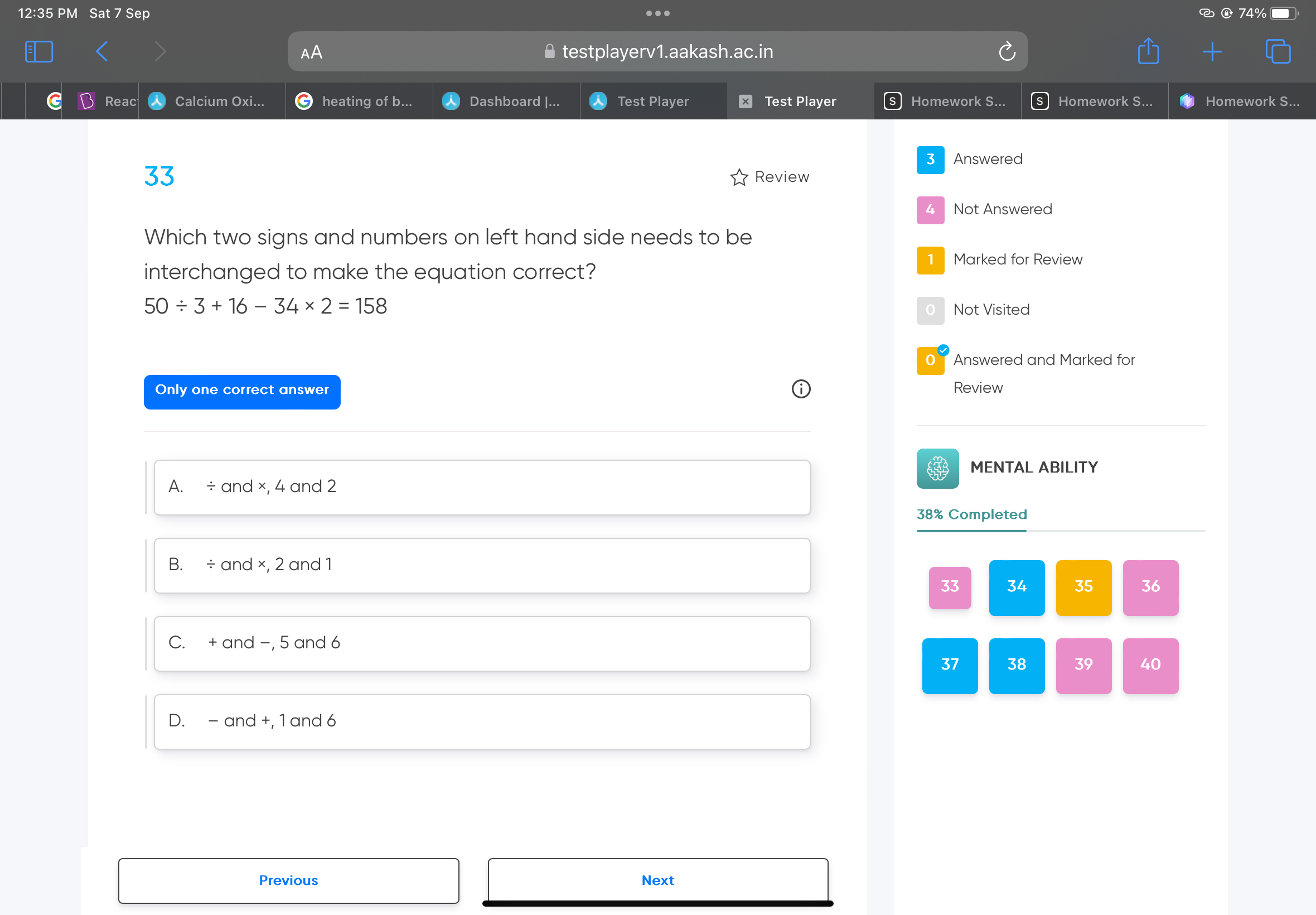This screenshot has height=915, width=1316.
Task: Click the star icon beside Review
Action: [739, 177]
